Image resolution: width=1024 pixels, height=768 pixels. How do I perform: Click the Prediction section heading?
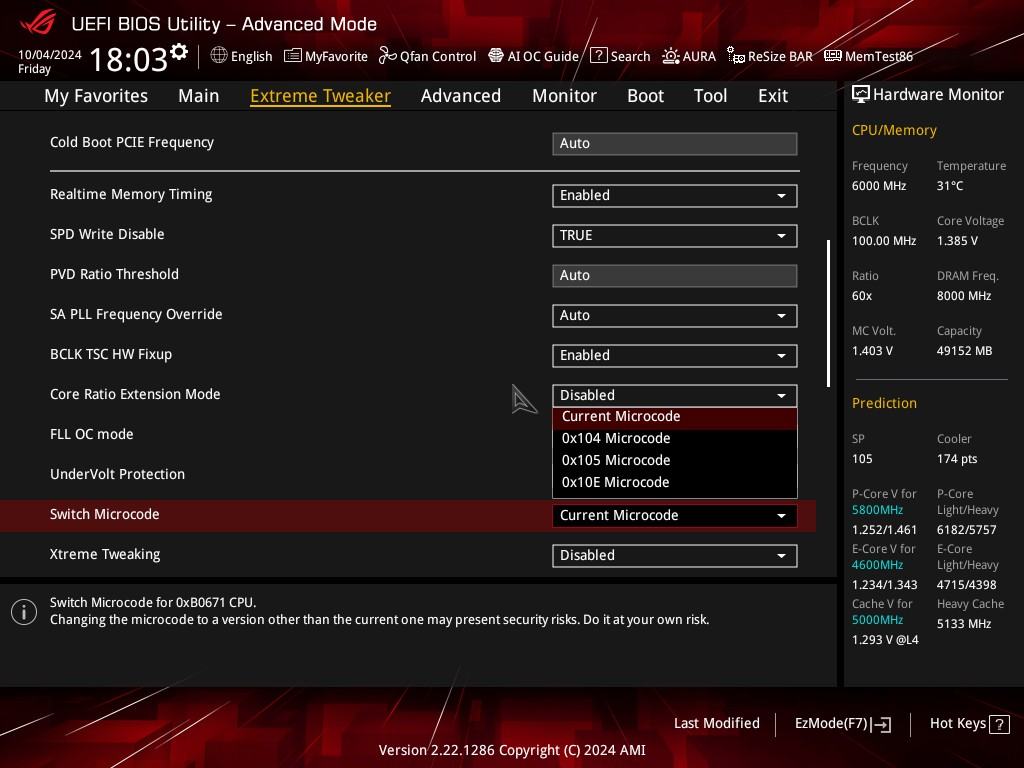884,403
